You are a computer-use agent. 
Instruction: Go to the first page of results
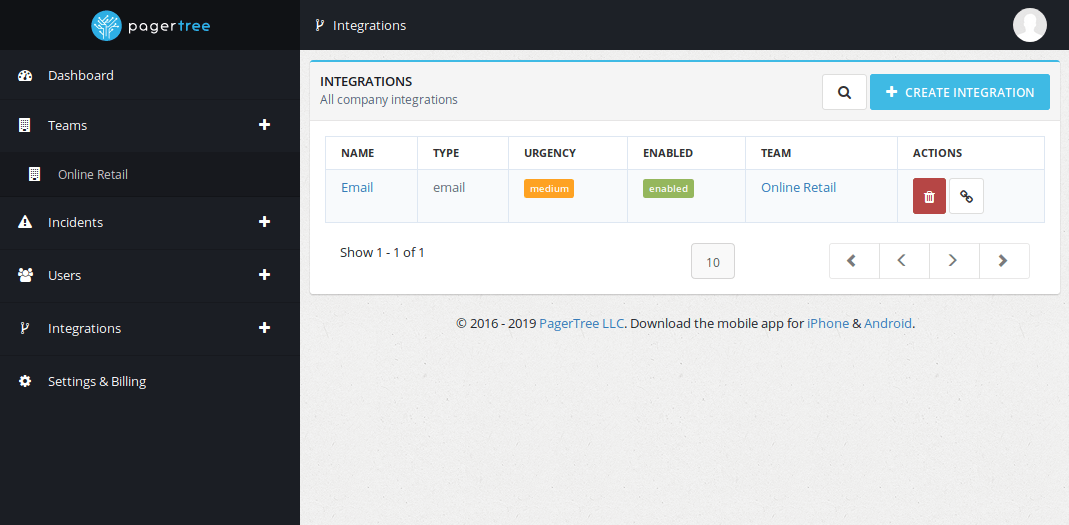pos(853,261)
